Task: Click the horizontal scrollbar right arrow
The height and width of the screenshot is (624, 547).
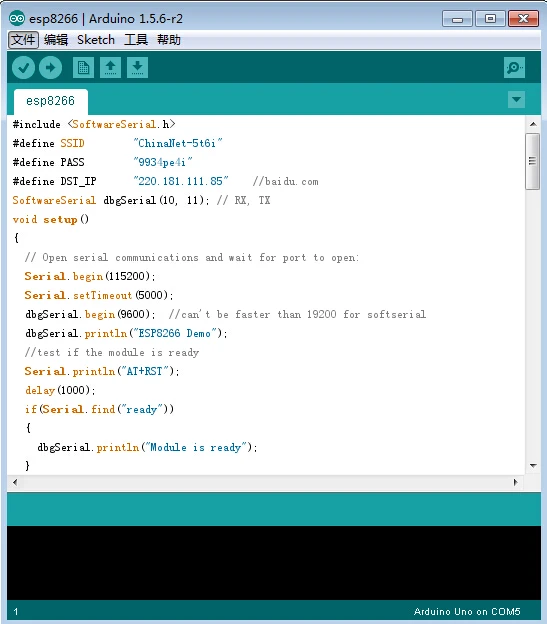Action: [516, 482]
